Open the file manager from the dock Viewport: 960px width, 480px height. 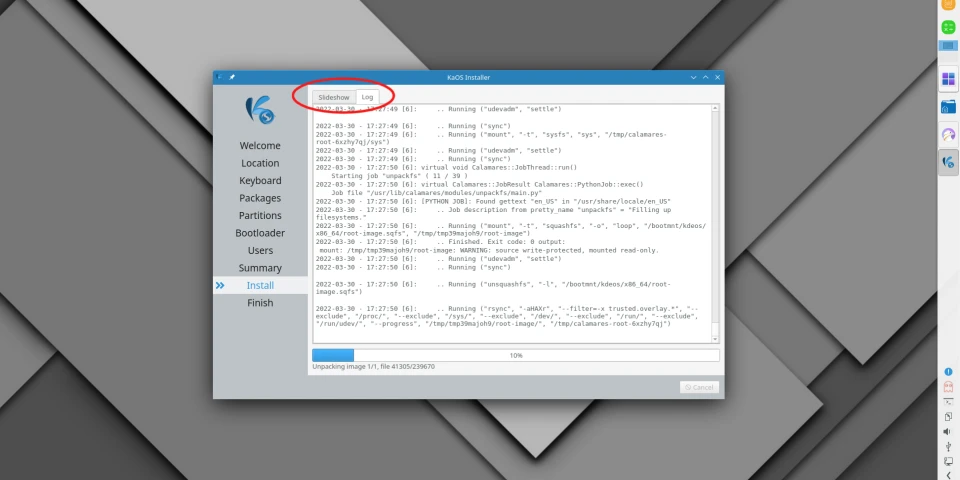pyautogui.click(x=948, y=106)
